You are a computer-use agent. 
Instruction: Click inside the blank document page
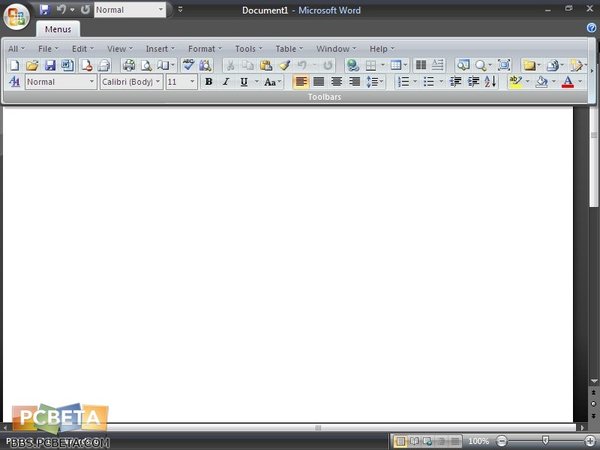pyautogui.click(x=288, y=264)
